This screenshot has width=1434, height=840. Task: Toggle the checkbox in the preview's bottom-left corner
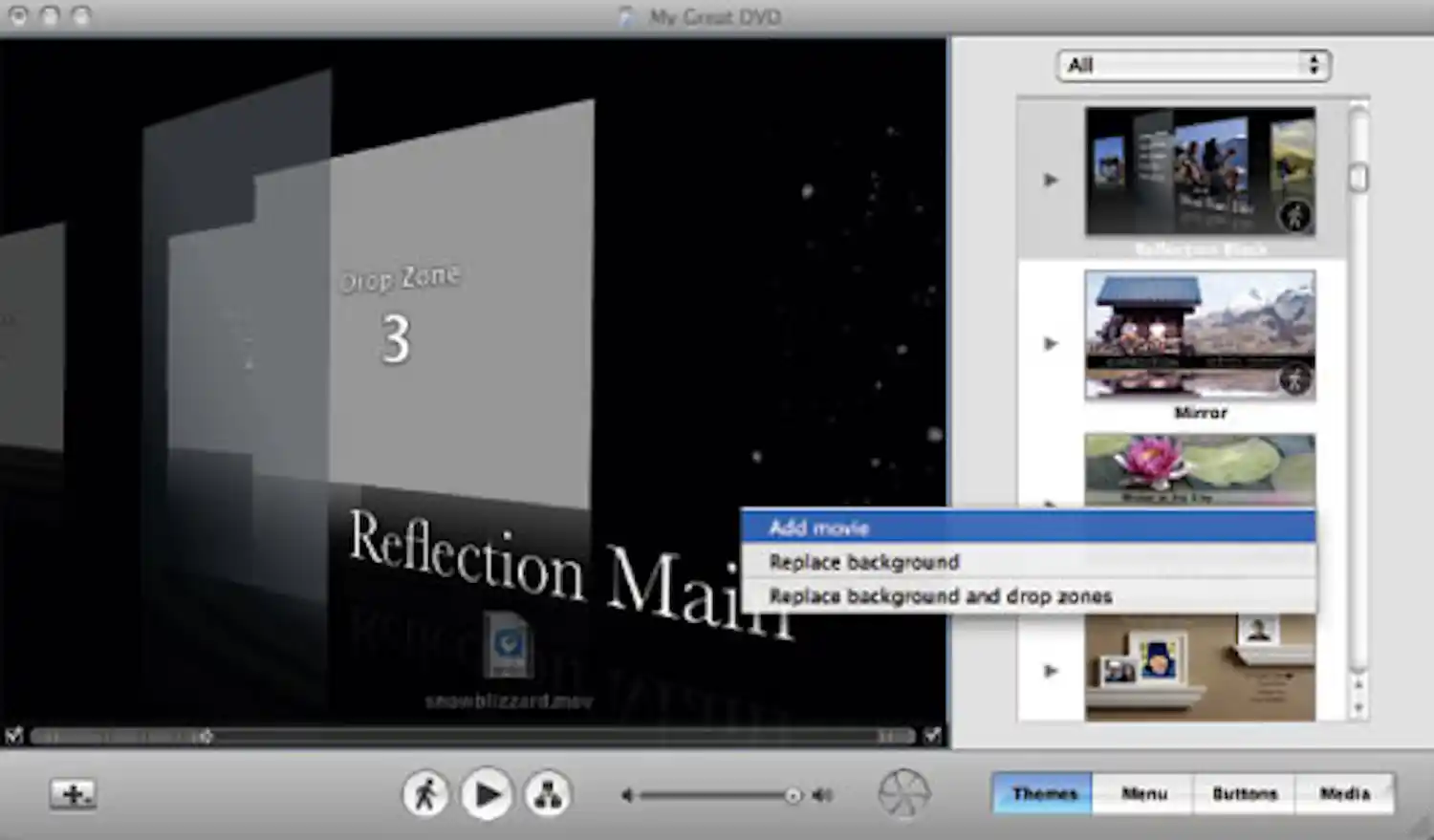(x=13, y=736)
